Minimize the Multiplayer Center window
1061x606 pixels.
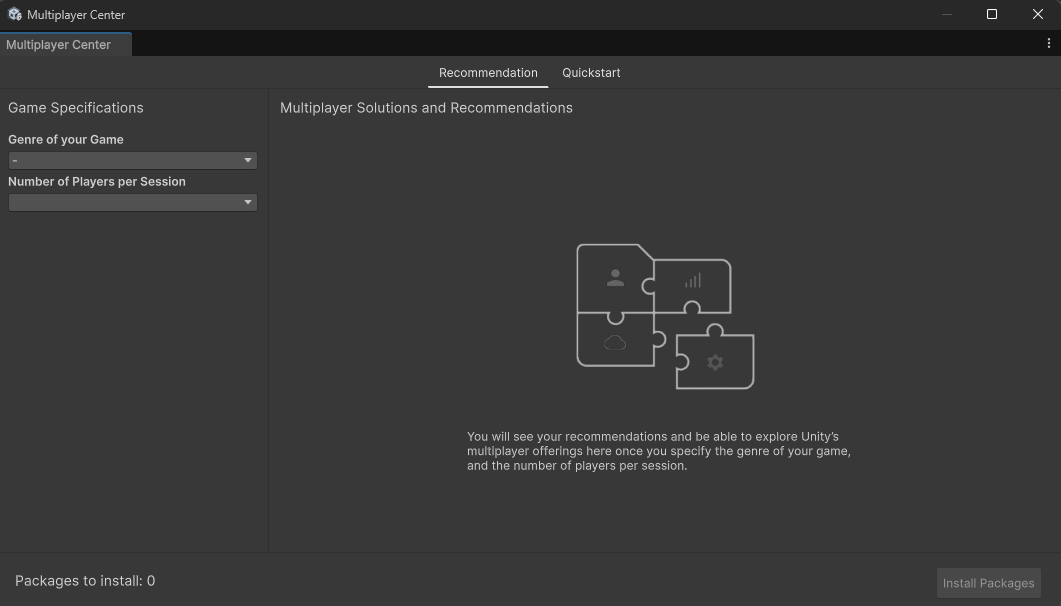(x=947, y=14)
